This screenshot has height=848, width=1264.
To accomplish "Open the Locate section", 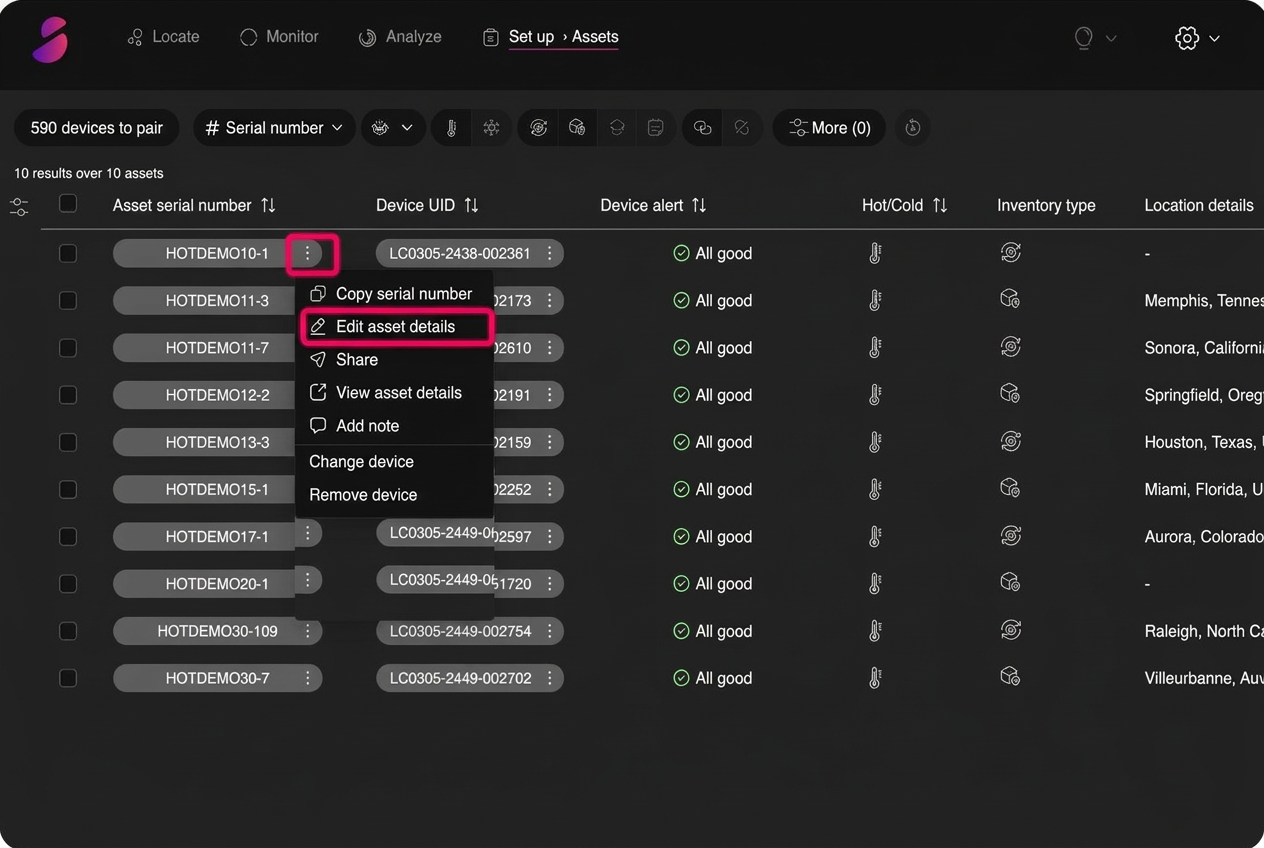I will click(x=163, y=37).
